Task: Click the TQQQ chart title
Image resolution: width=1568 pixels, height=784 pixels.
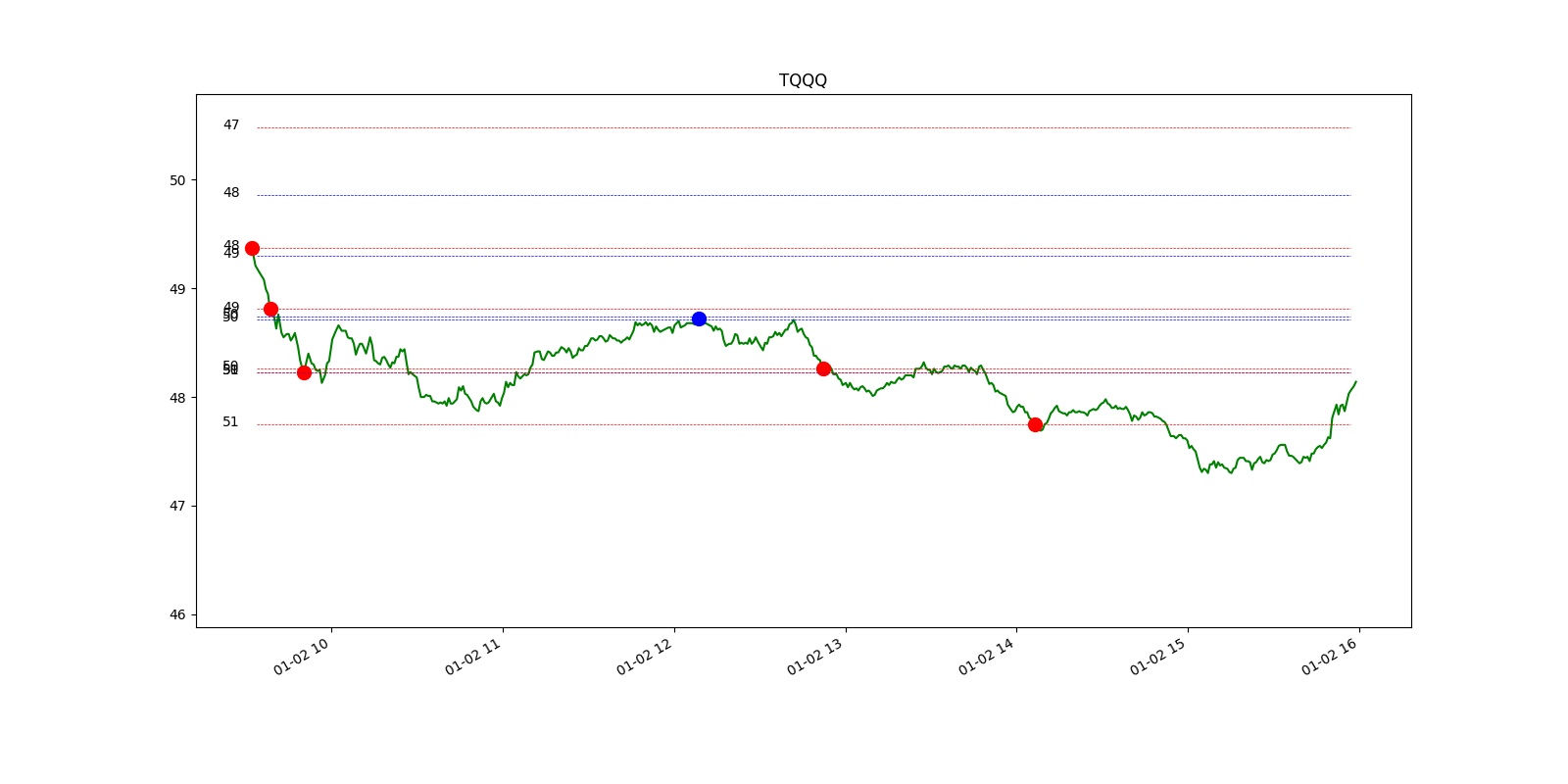Action: [x=803, y=80]
